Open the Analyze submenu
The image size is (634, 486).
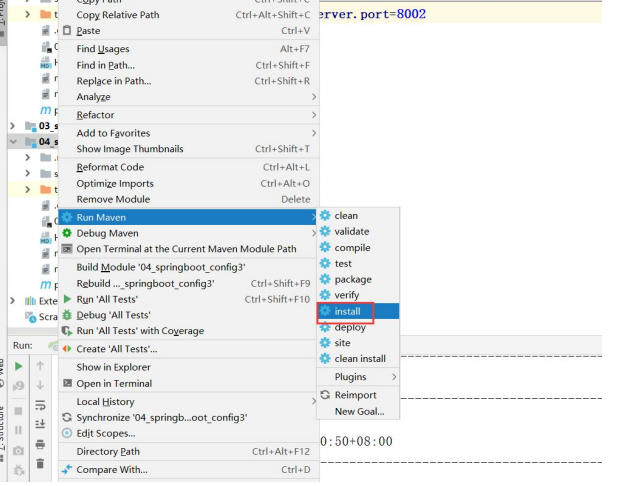point(188,97)
